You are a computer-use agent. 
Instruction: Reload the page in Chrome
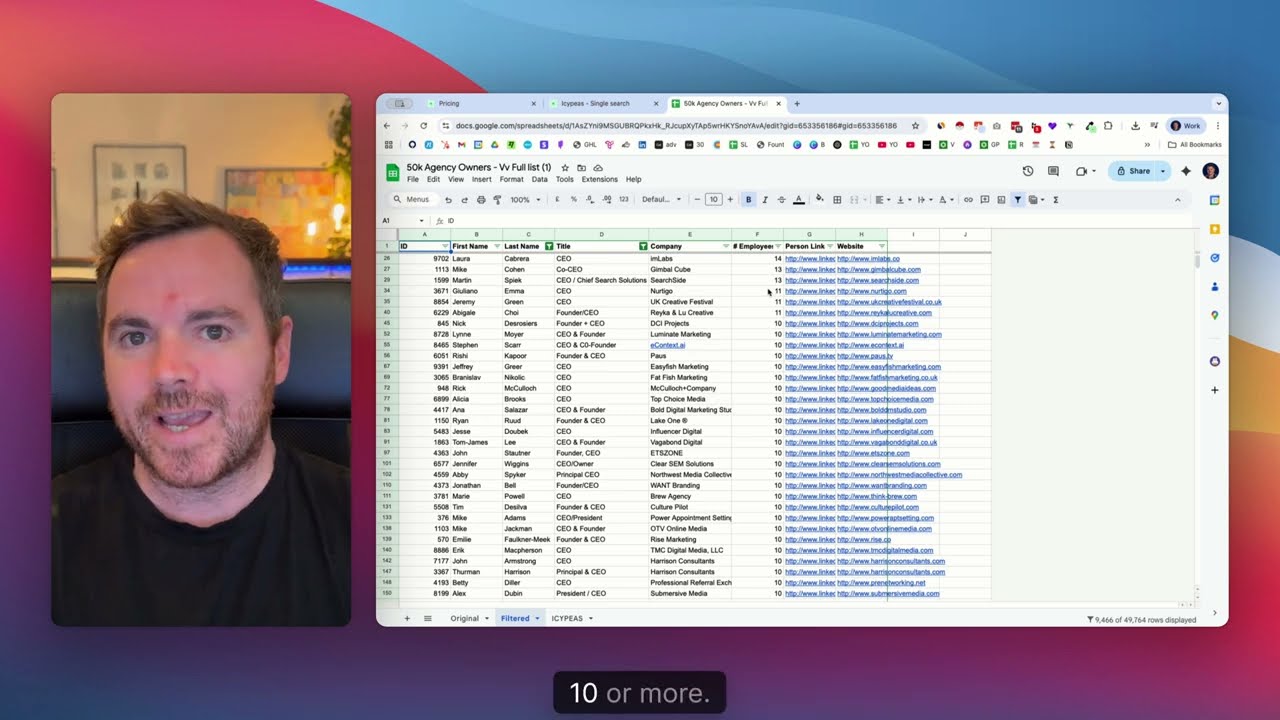tap(423, 126)
